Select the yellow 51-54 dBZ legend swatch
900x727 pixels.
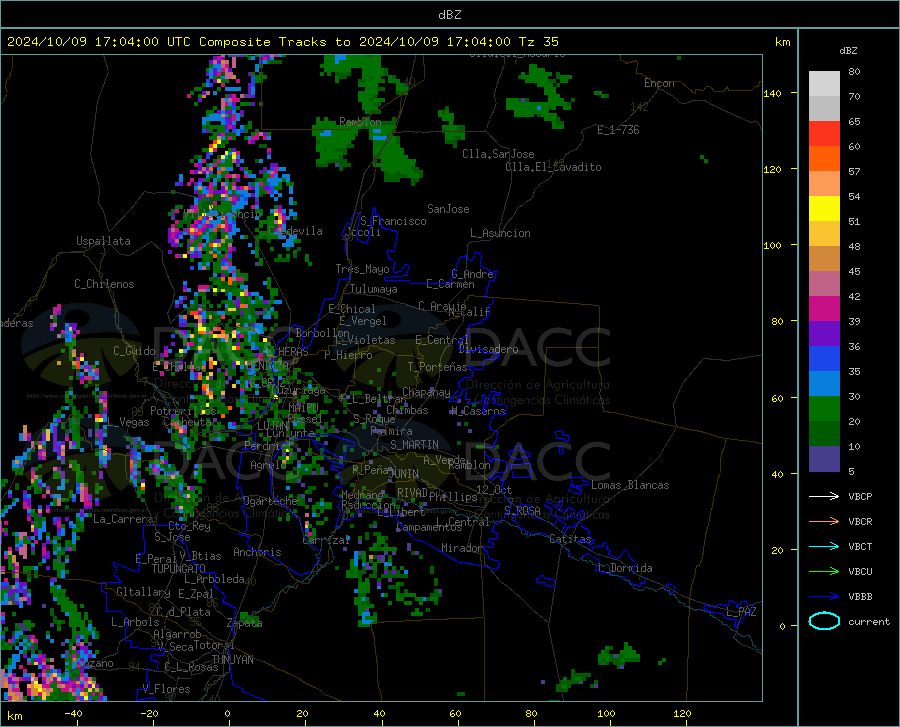pos(824,209)
